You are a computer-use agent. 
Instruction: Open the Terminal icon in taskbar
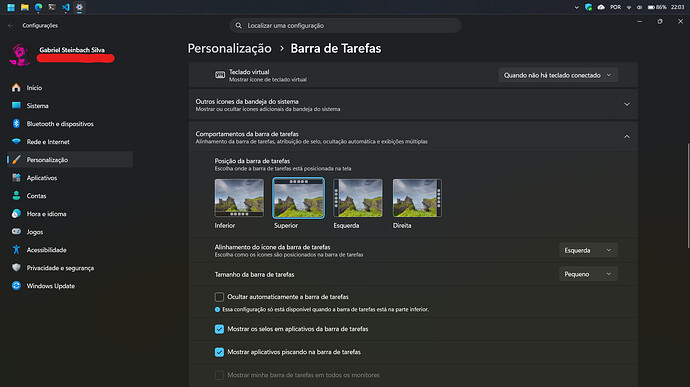[x=52, y=7]
